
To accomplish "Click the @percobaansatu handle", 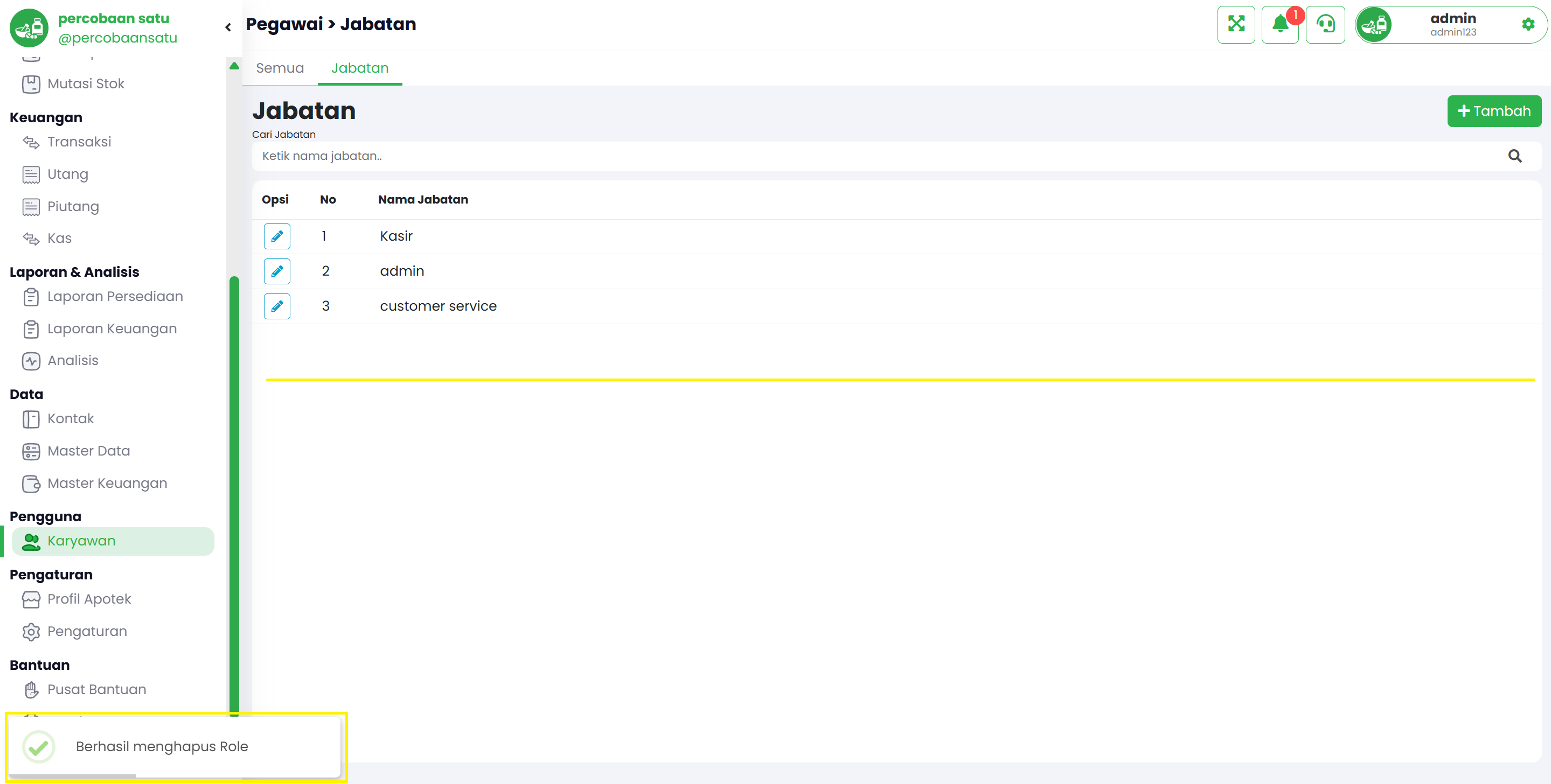I will point(118,38).
